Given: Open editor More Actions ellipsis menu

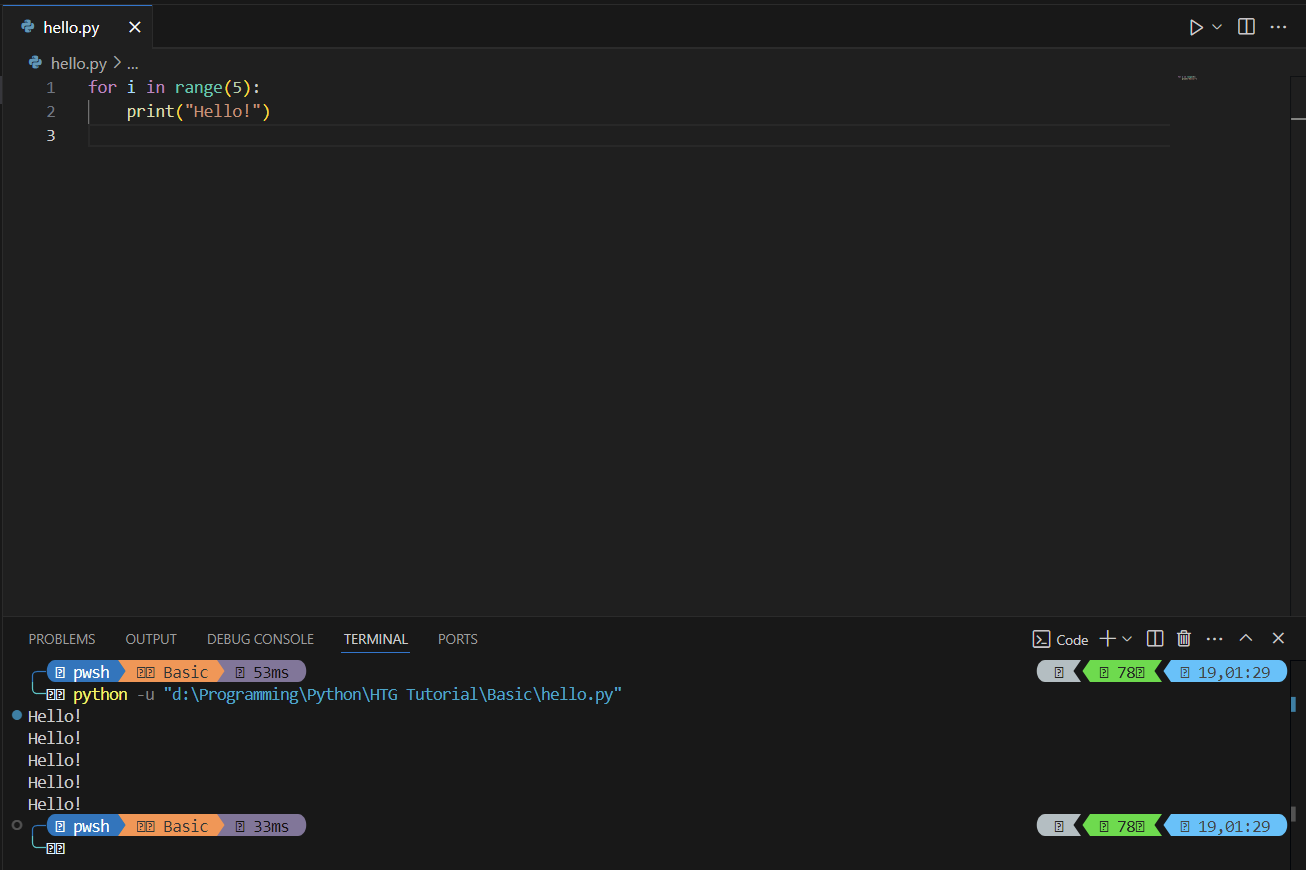Looking at the screenshot, I should coord(1278,27).
